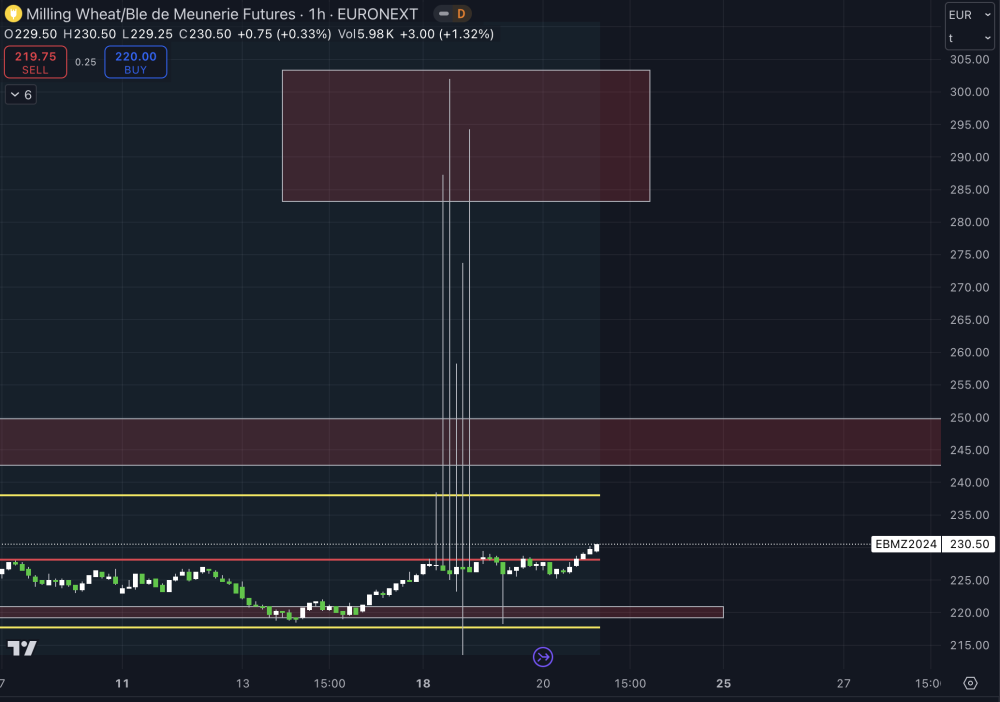Click the yellow wheat symbol logo
1000x702 pixels.
(x=13, y=13)
